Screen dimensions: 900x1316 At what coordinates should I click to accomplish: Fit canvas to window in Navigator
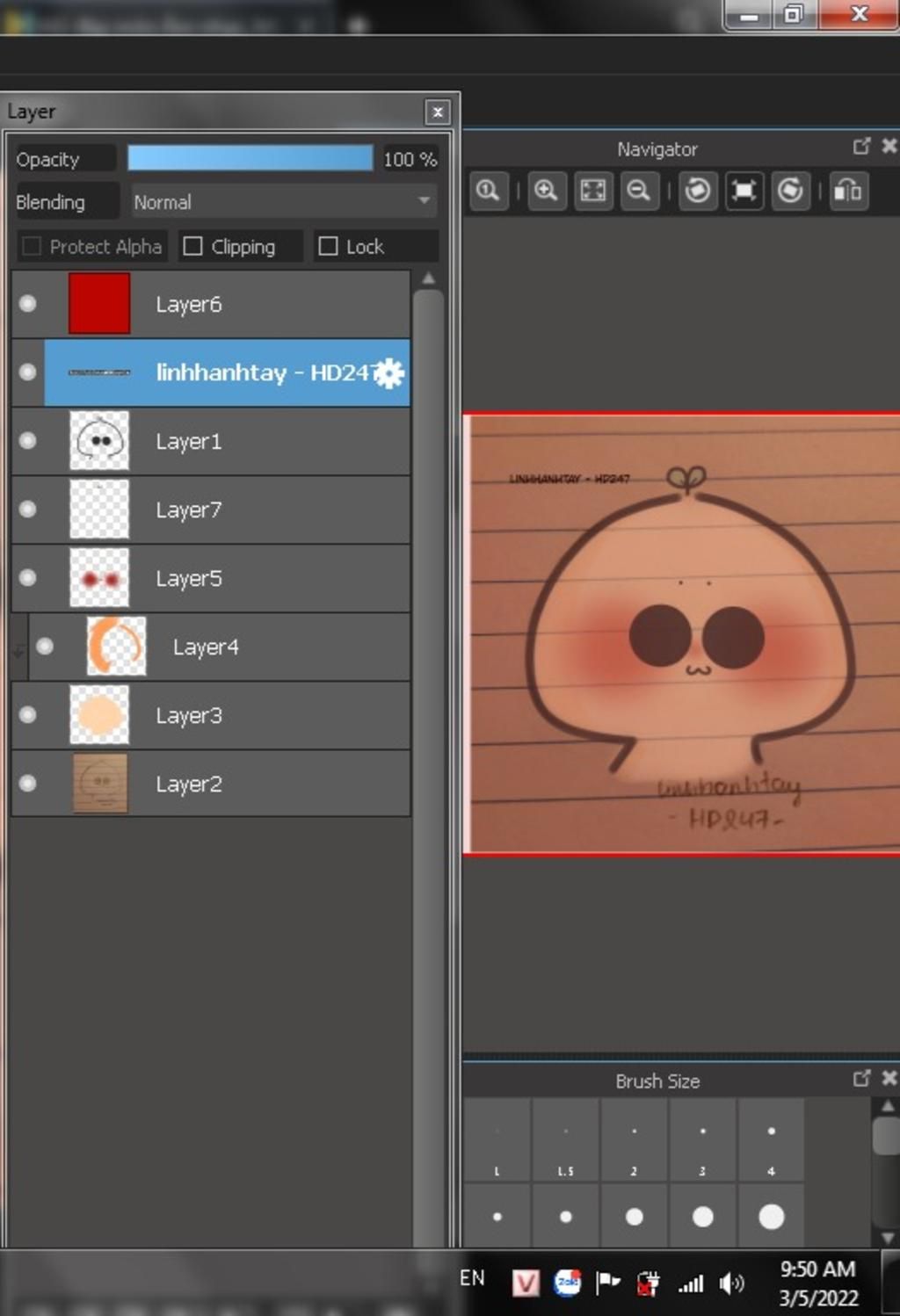[593, 191]
